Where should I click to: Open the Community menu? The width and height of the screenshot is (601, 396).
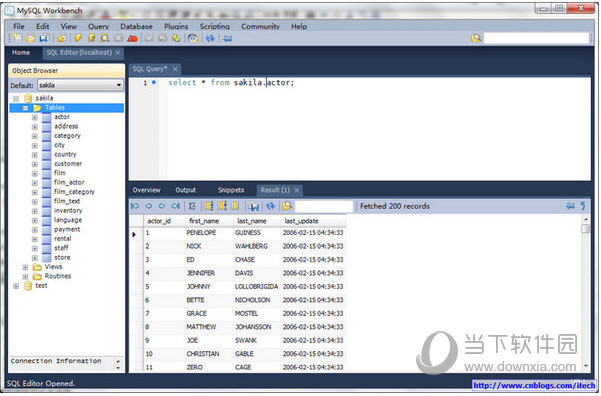click(x=260, y=26)
